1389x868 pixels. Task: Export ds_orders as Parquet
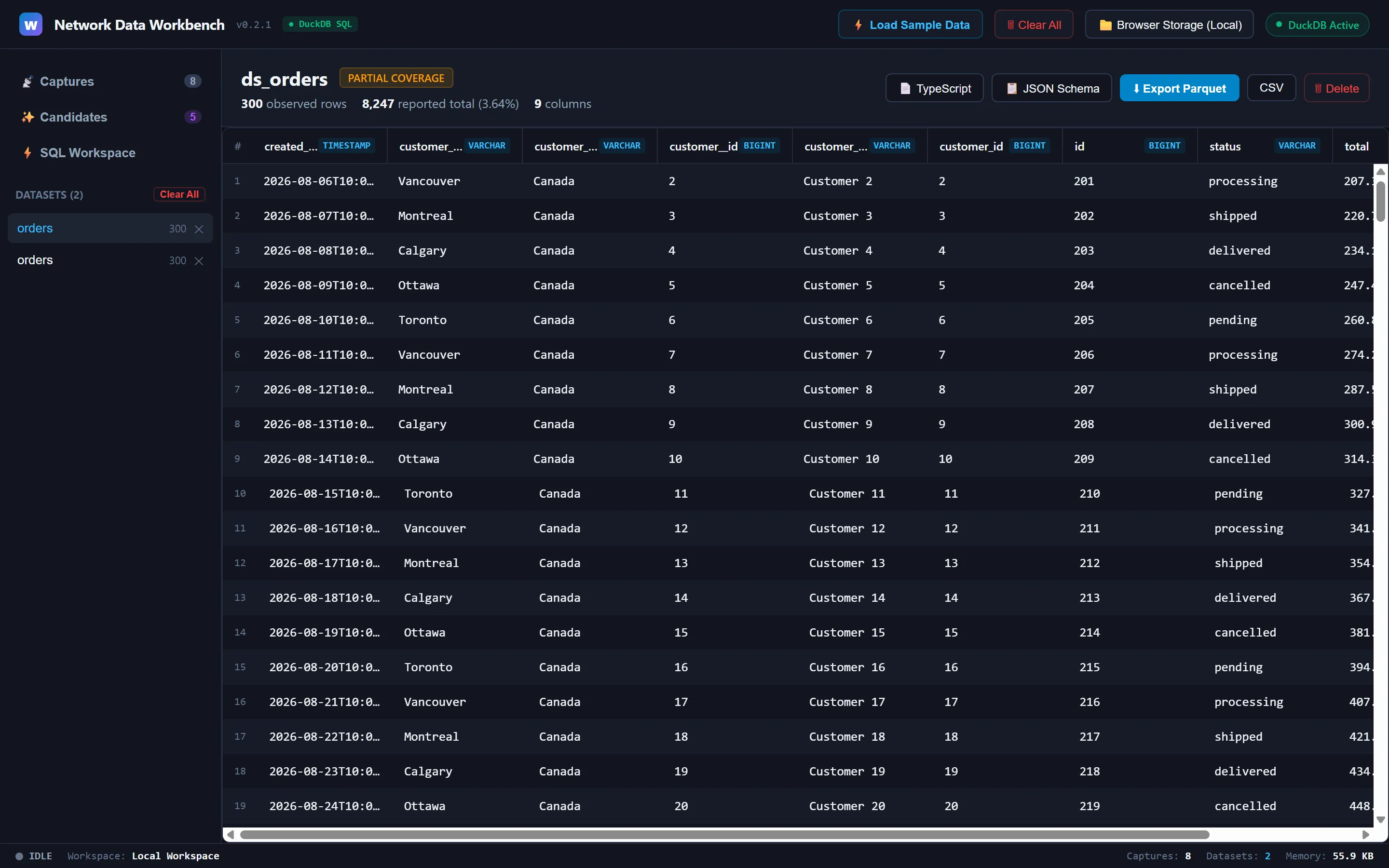pos(1179,88)
